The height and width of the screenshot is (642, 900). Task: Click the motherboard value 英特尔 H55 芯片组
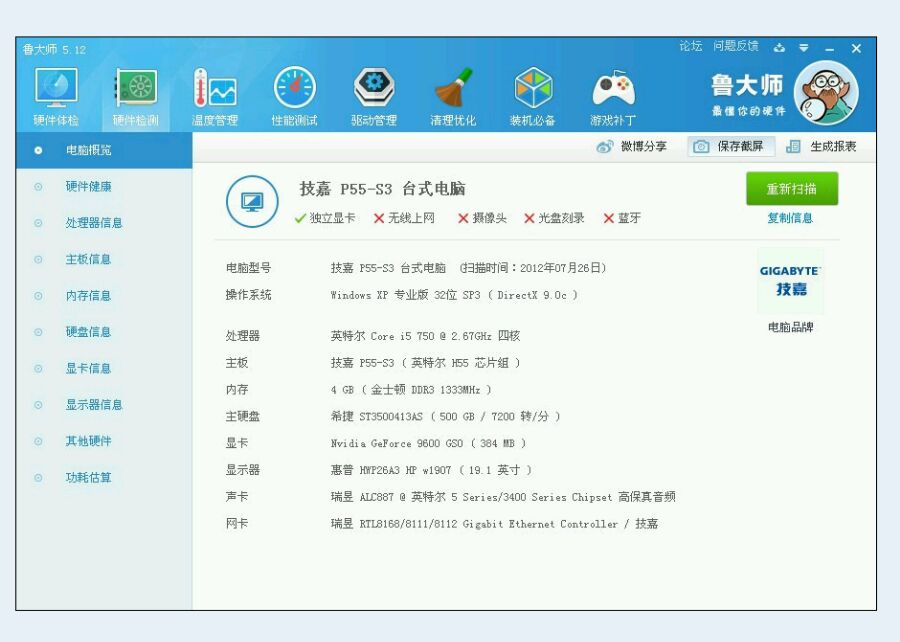[x=460, y=363]
